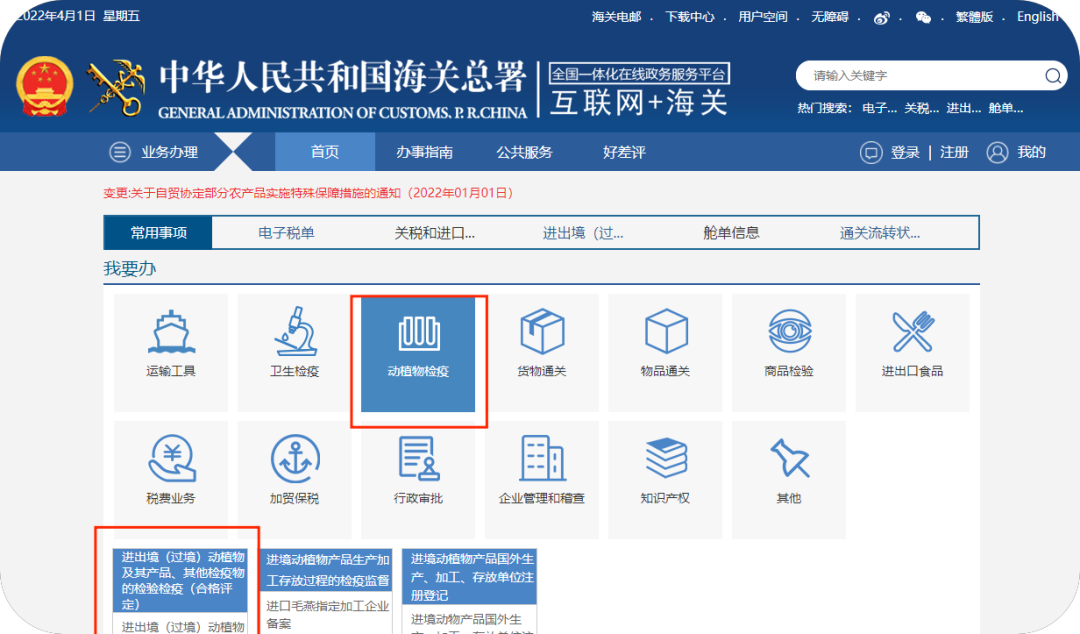Select the 通关流转状... tab
This screenshot has height=634, width=1080.
(x=880, y=233)
